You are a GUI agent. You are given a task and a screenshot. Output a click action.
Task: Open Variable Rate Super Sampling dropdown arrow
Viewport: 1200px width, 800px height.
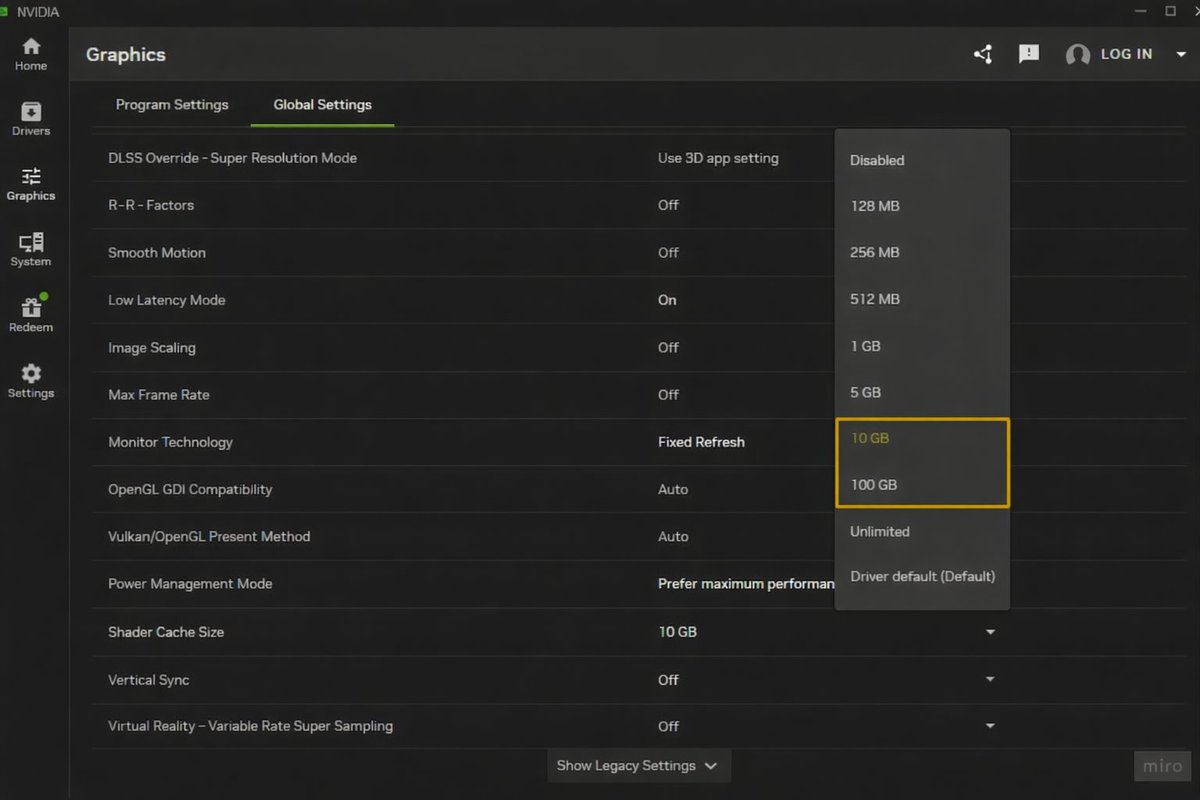tap(990, 726)
